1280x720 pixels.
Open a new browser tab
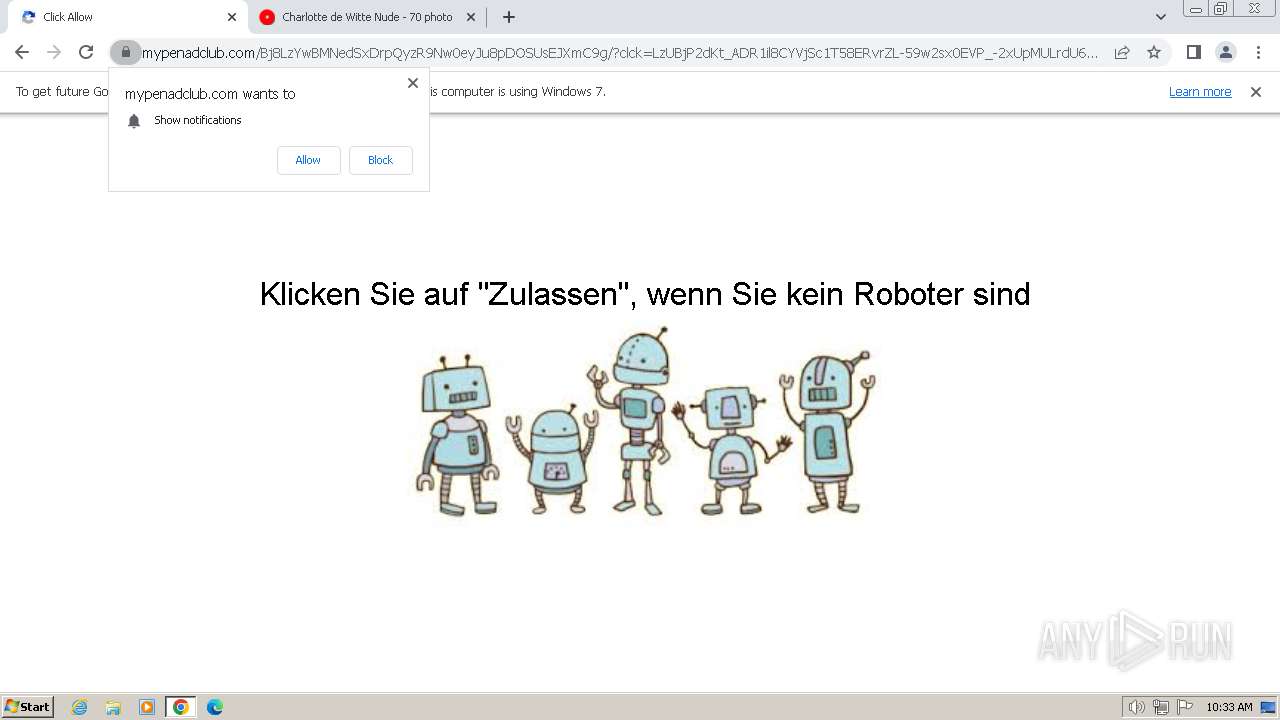pos(509,17)
